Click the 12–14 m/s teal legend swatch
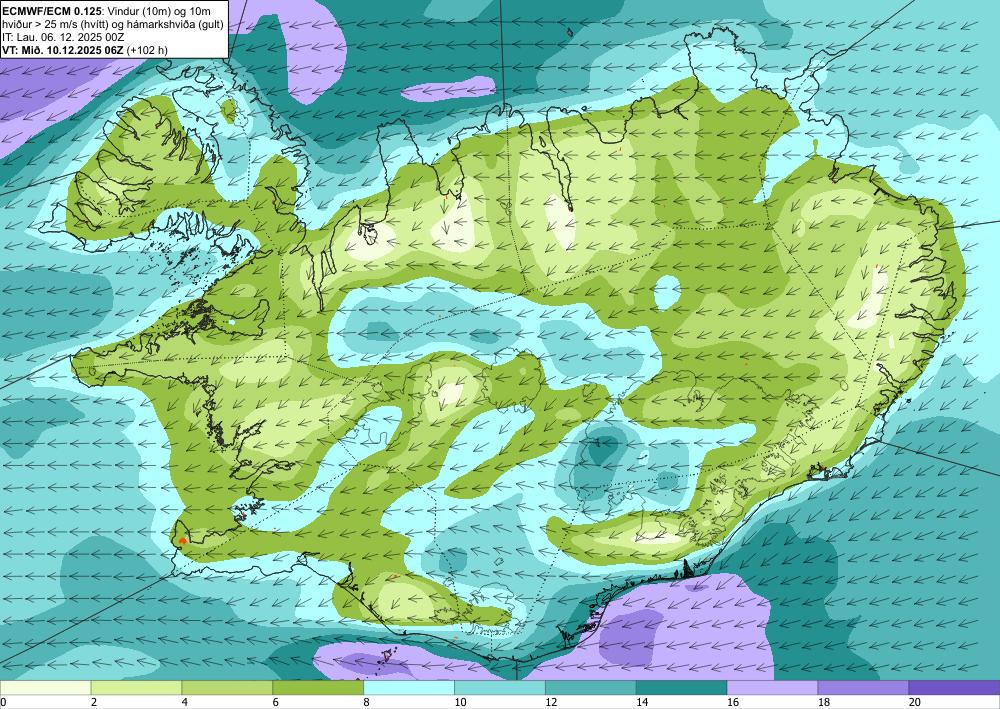Image resolution: width=1000 pixels, height=709 pixels. [591, 688]
